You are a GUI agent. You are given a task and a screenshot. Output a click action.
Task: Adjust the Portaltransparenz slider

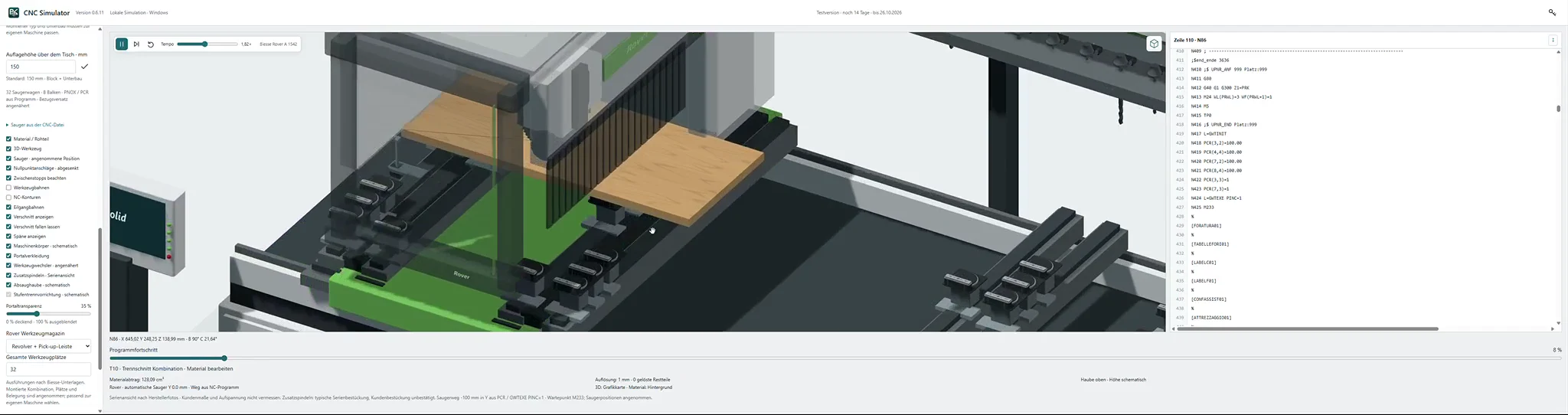pos(48,314)
